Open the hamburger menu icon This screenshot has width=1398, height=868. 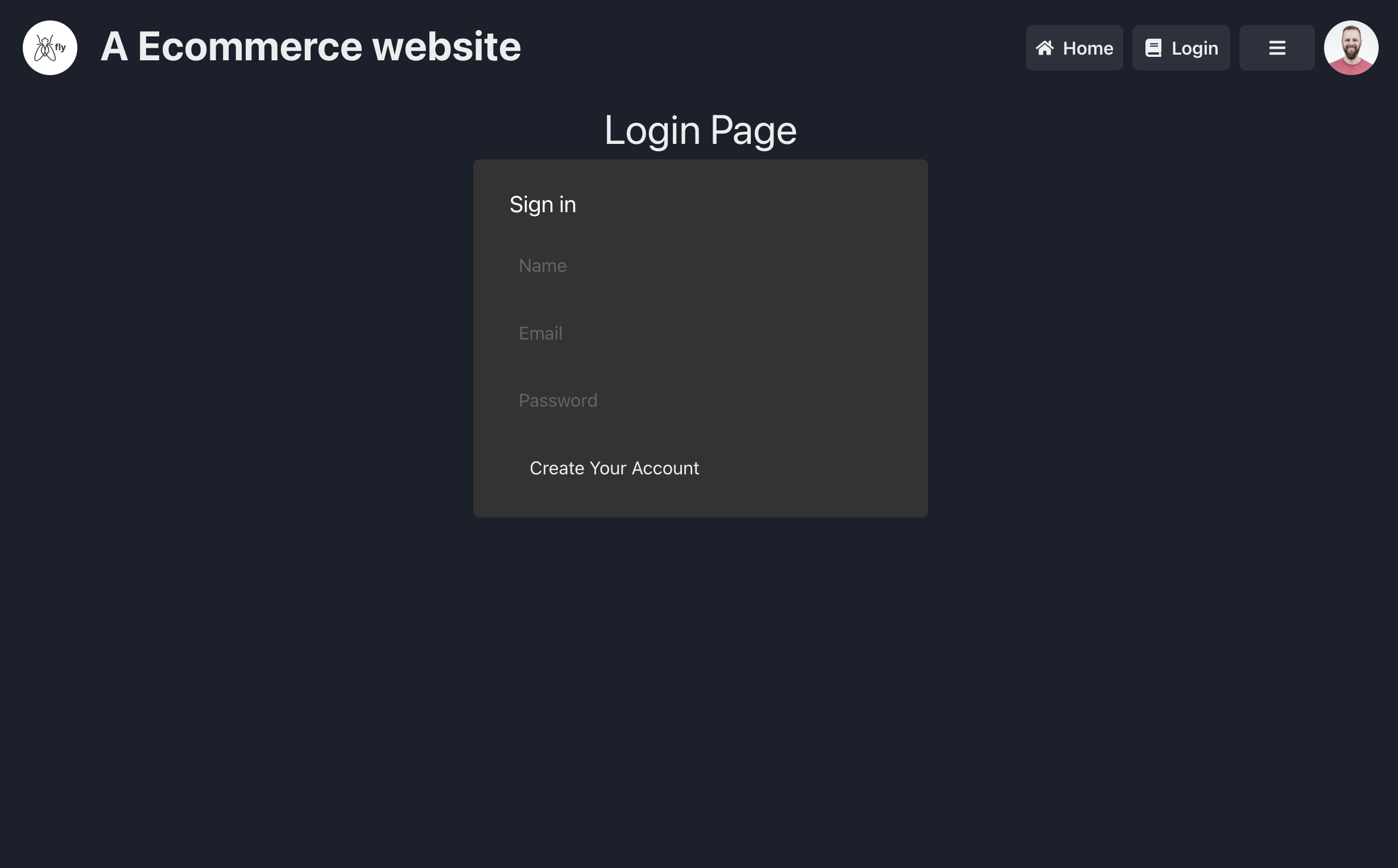coord(1276,48)
